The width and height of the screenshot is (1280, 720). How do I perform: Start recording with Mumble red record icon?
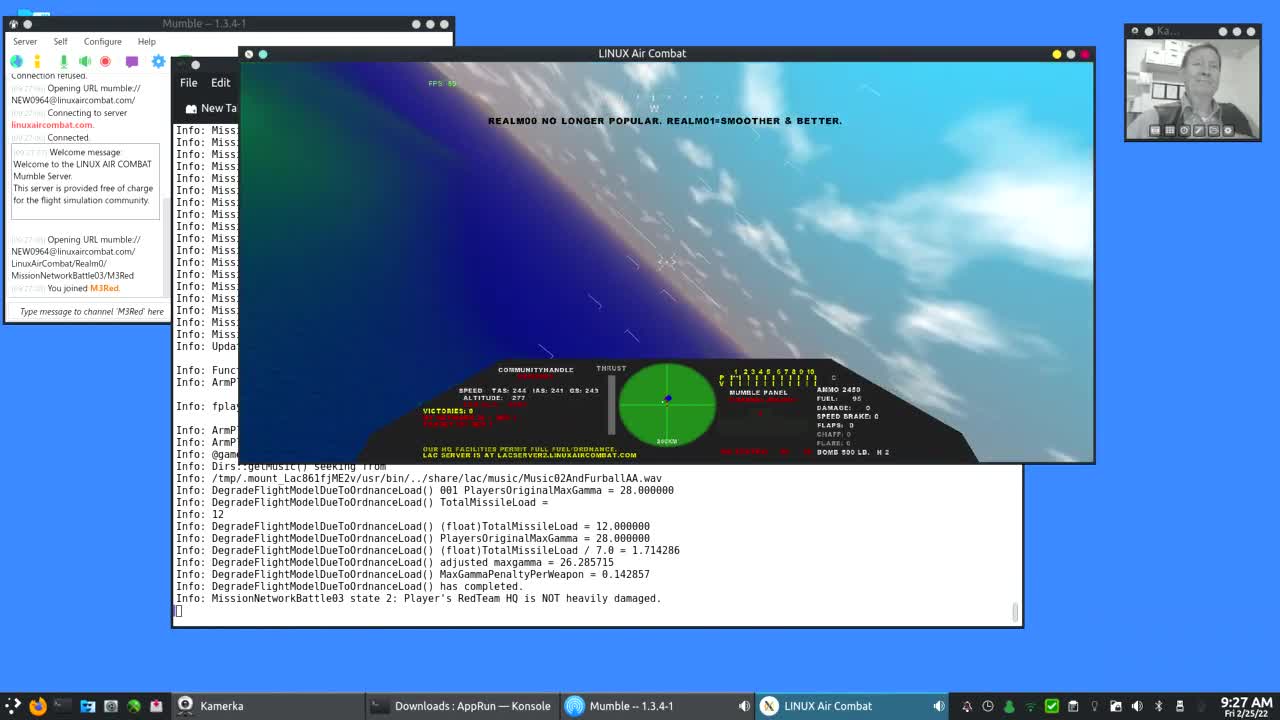point(105,62)
